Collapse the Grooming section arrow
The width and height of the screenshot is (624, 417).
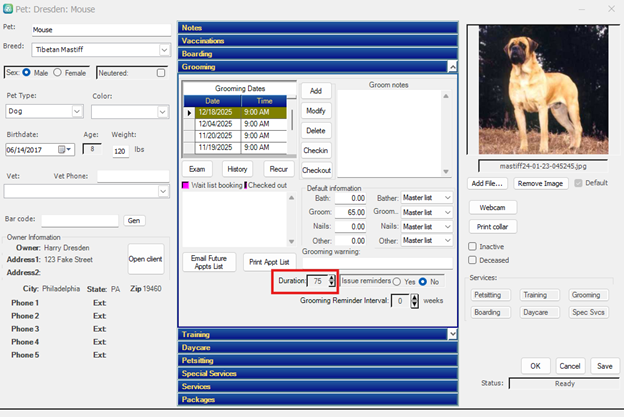[452, 67]
